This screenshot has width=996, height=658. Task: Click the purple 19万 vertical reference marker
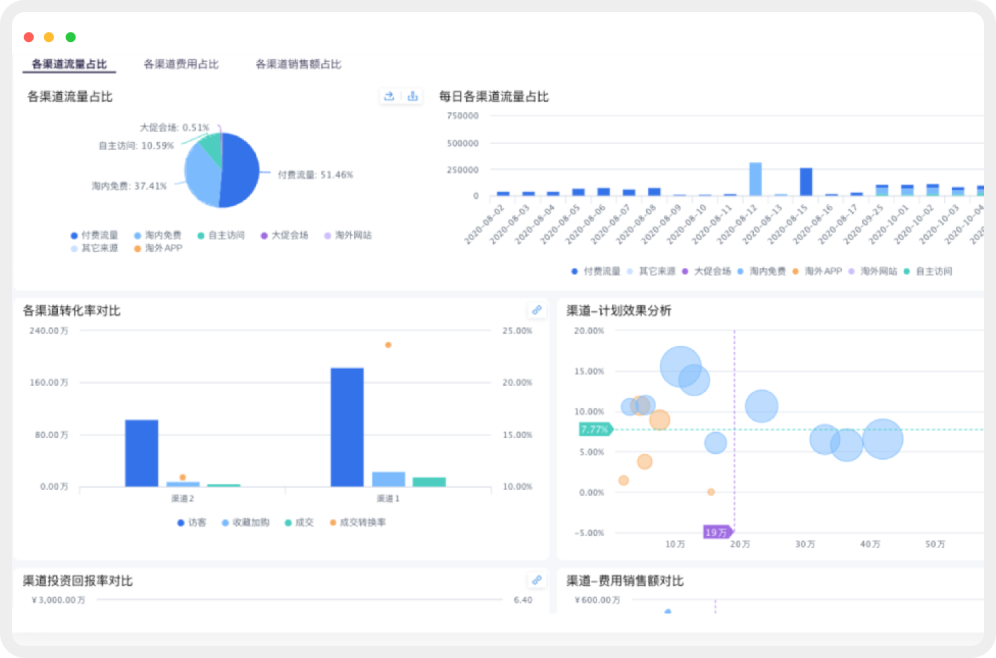click(x=717, y=532)
